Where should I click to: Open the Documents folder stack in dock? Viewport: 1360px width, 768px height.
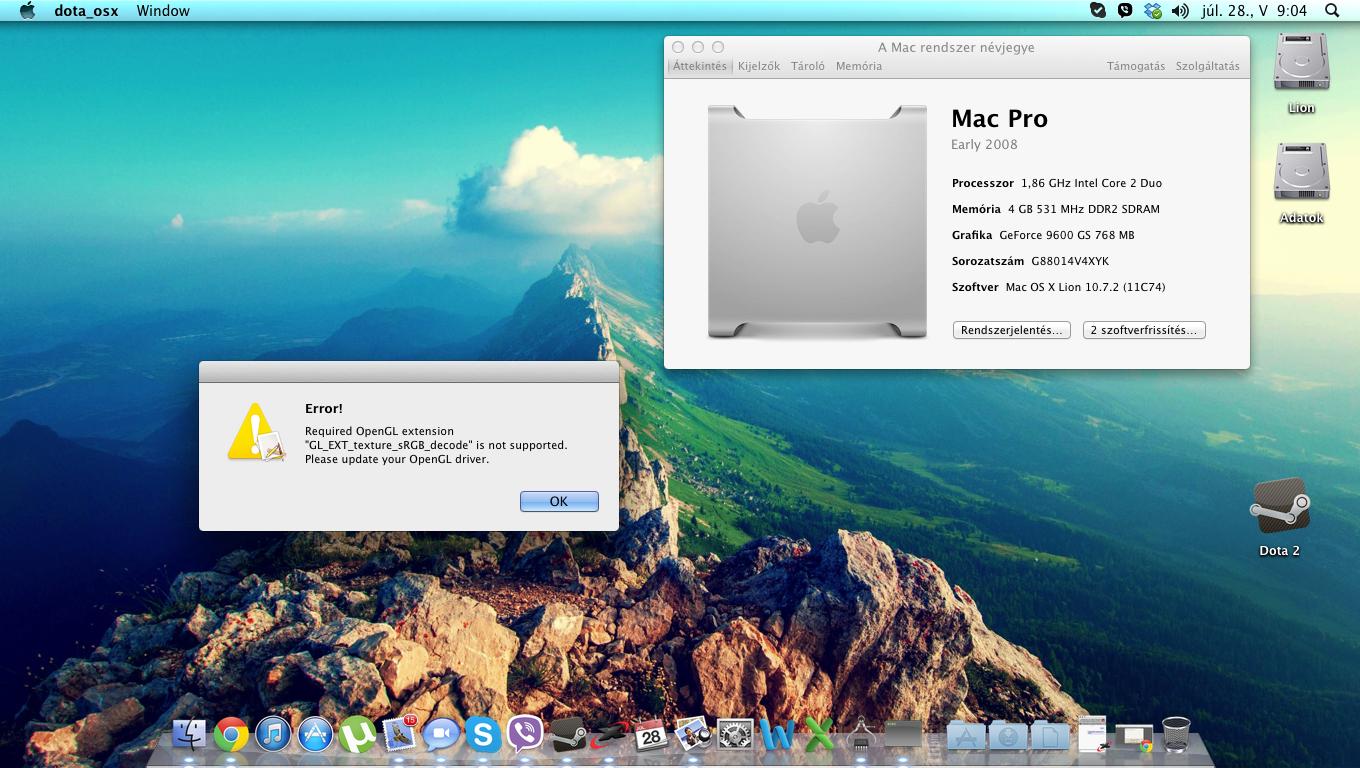tap(1050, 735)
